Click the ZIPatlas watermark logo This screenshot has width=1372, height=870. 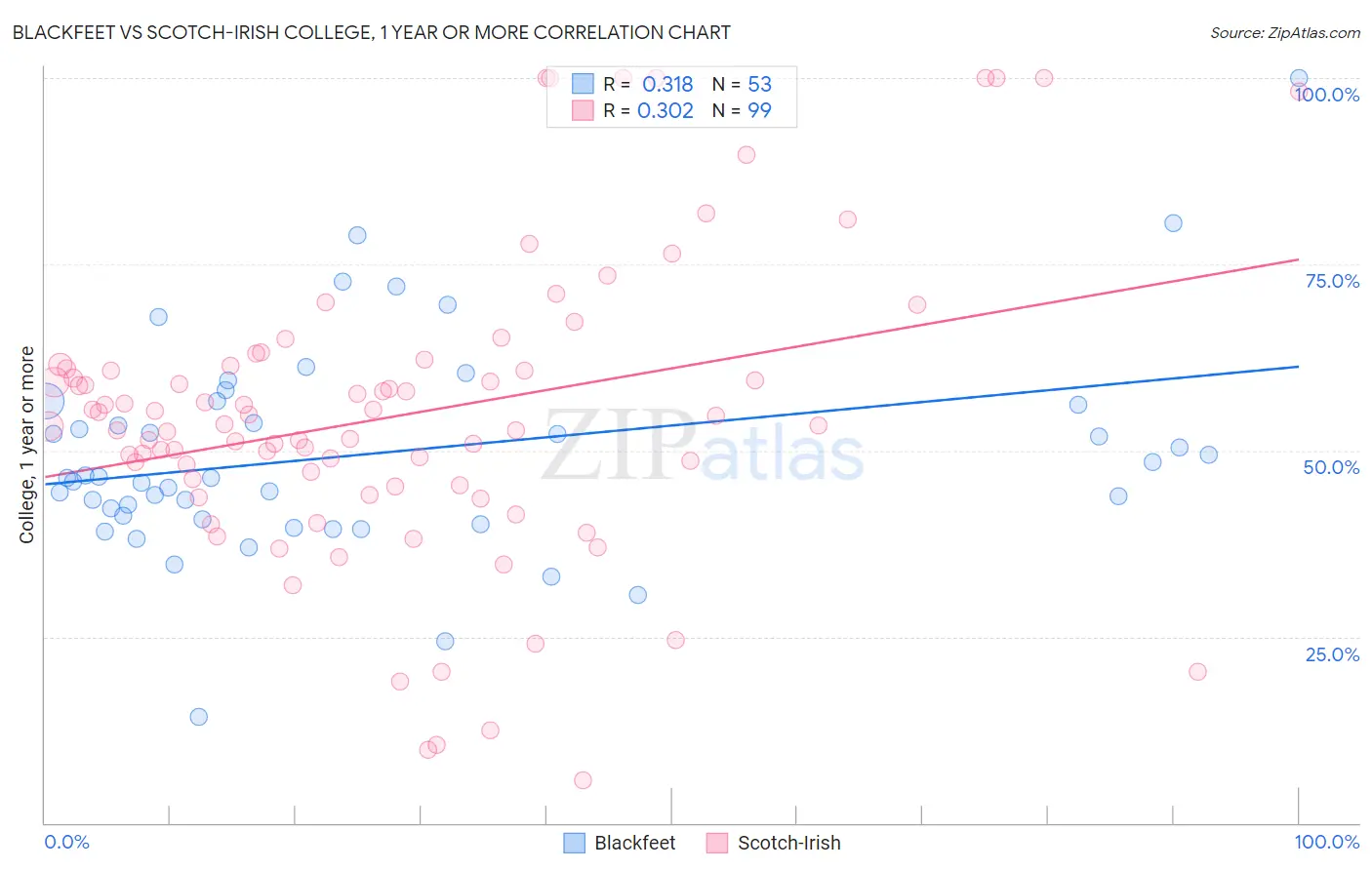[703, 445]
